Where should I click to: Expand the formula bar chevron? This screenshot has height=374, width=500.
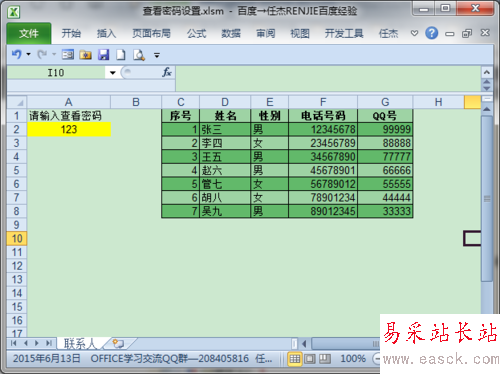pos(487,72)
